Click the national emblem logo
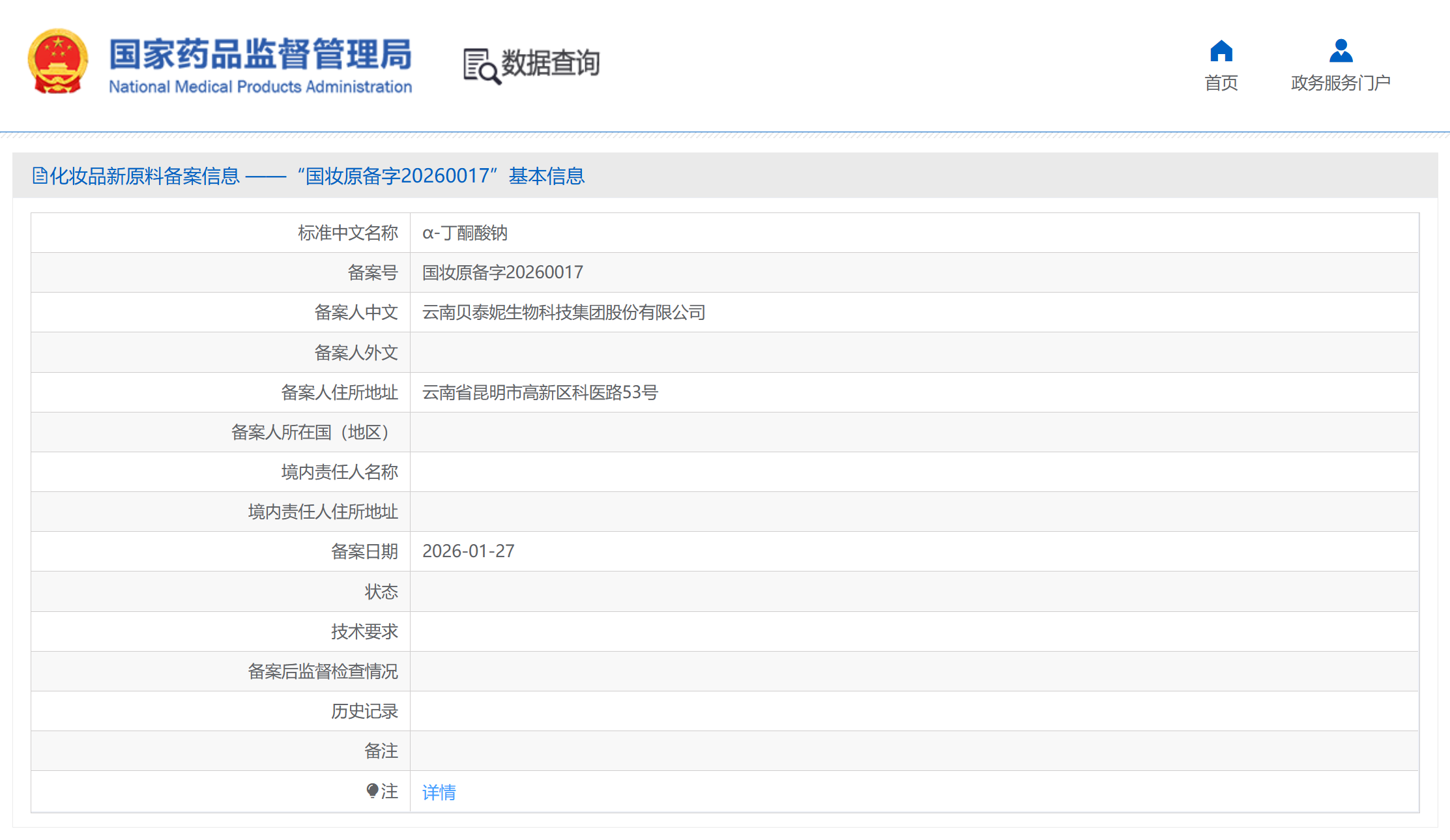1450x840 pixels. tap(57, 62)
